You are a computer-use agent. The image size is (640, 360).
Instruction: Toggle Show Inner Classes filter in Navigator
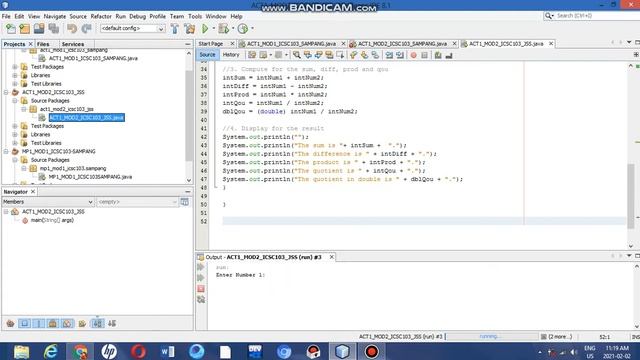[x=67, y=323]
